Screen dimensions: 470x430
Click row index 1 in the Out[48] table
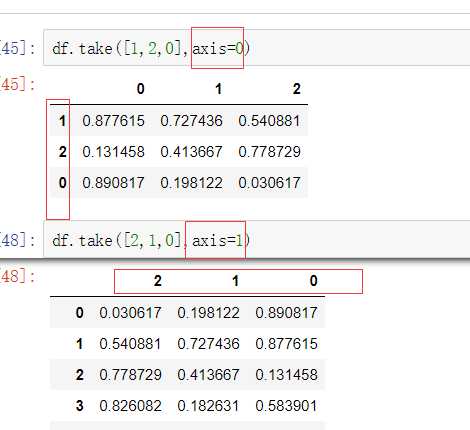point(79,344)
